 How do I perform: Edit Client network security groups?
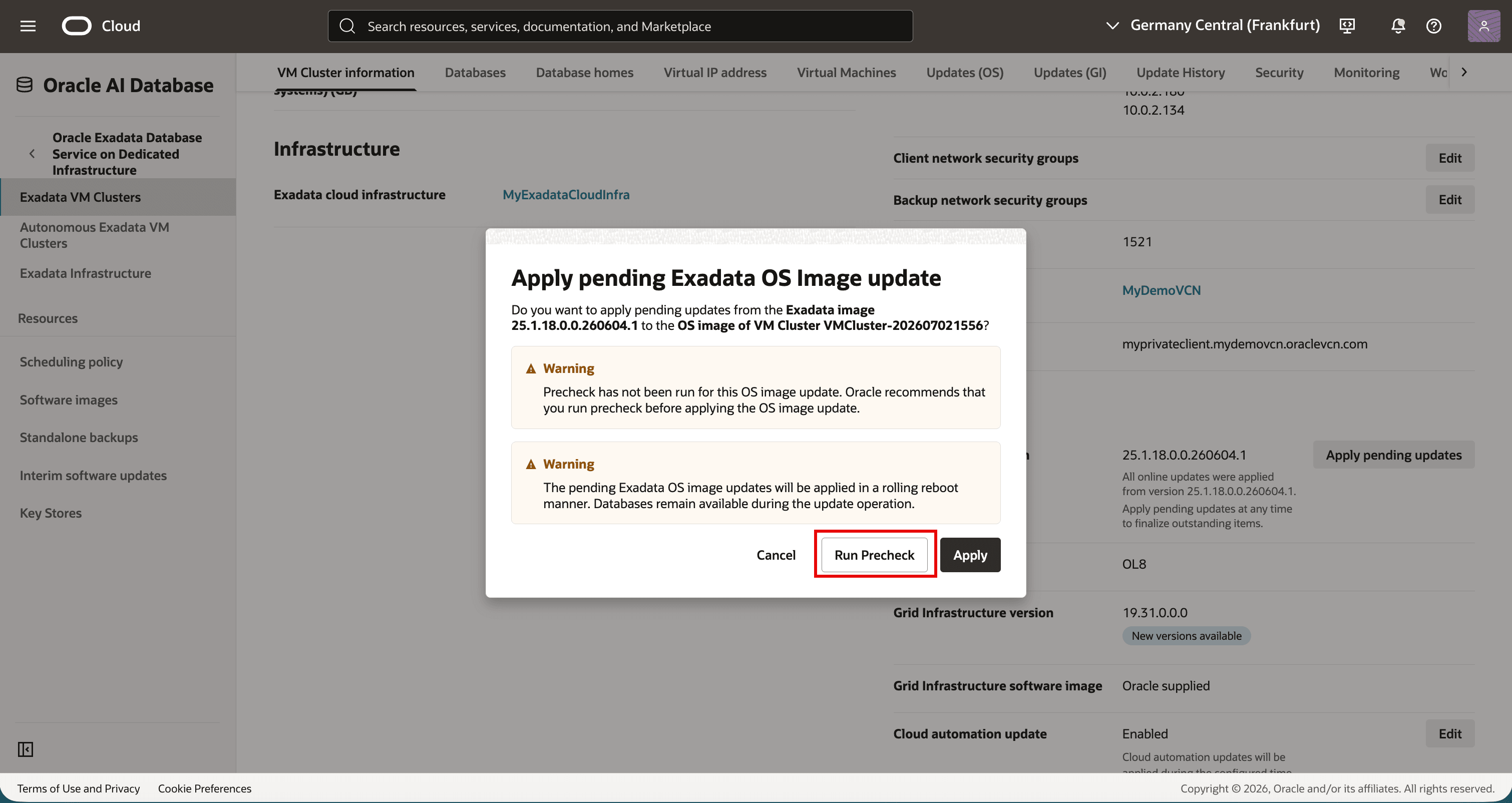click(1450, 158)
